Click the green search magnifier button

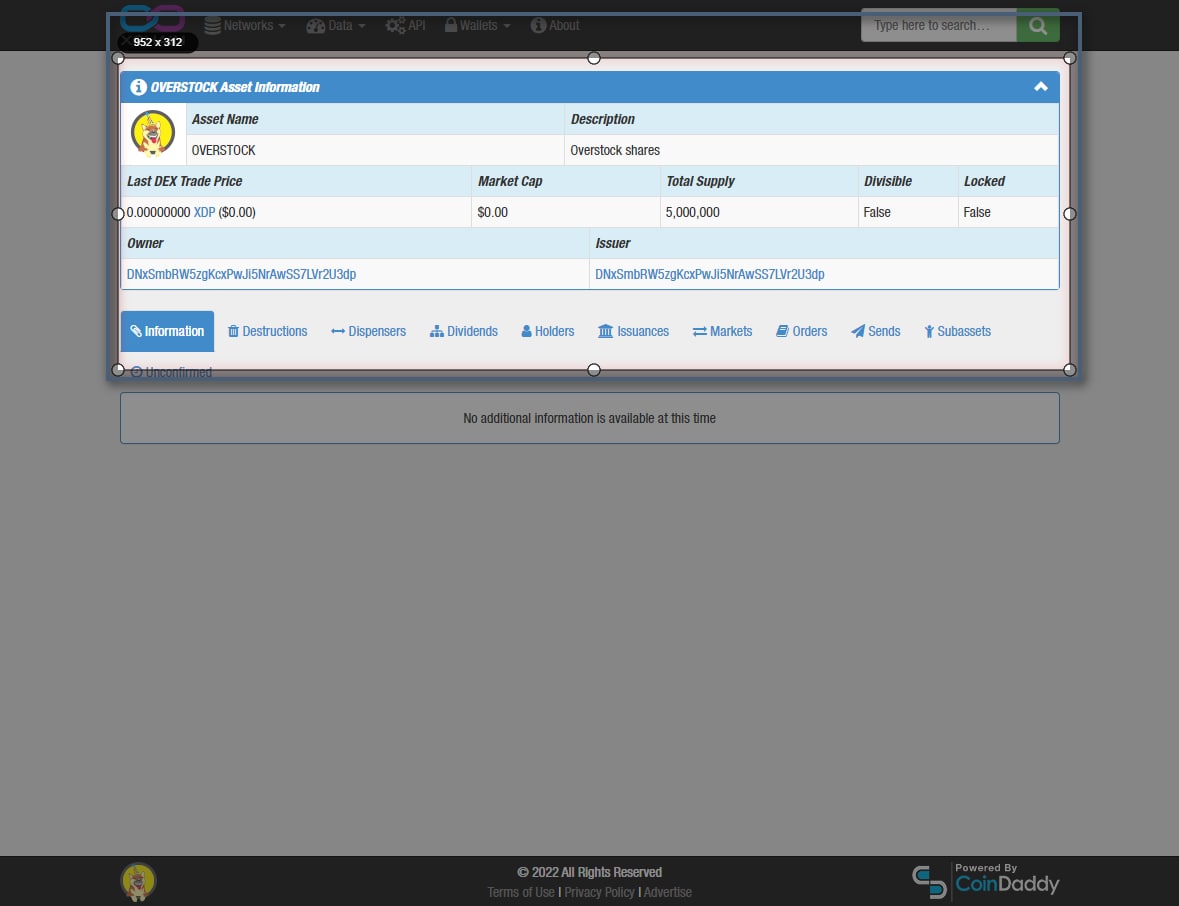click(x=1038, y=26)
